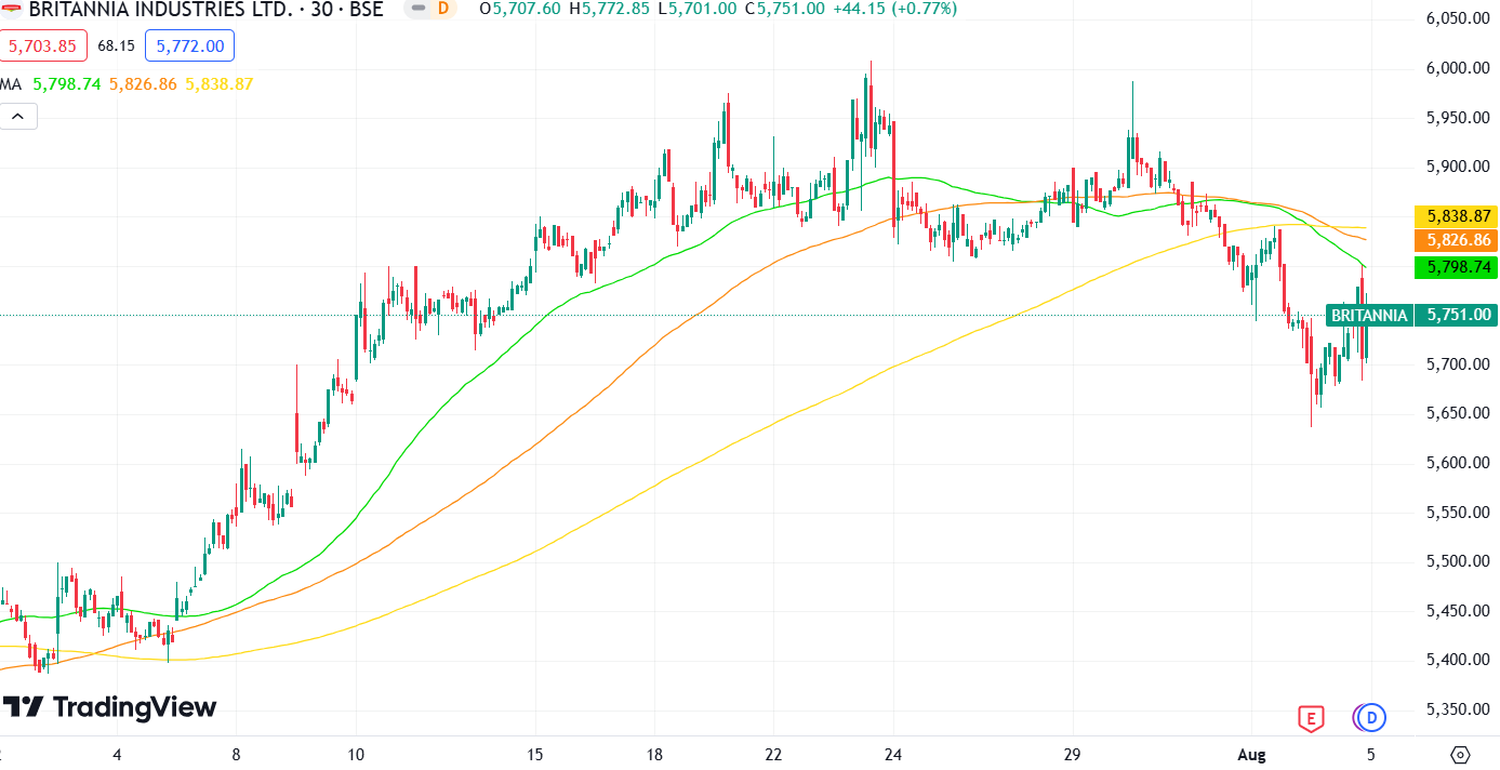Click the change value +44.15 (+0.77%)
Image resolution: width=1500 pixels, height=770 pixels.
(895, 9)
